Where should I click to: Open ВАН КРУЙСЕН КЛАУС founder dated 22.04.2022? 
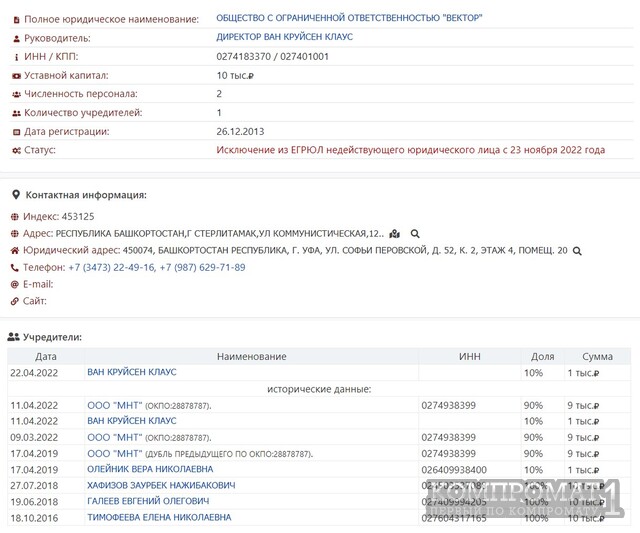point(132,372)
